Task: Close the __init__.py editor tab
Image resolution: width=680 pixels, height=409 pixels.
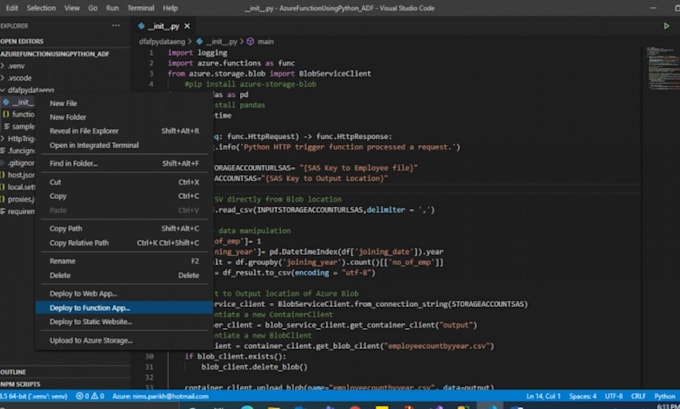Action: coord(187,26)
